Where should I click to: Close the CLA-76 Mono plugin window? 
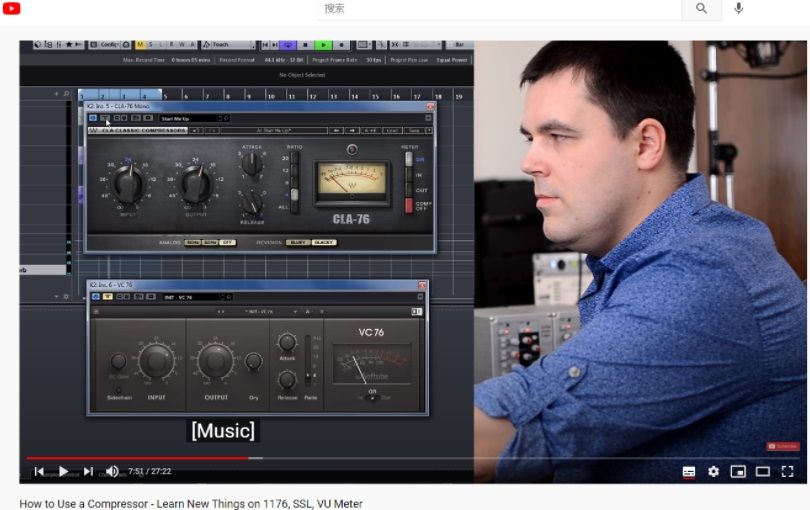[430, 106]
